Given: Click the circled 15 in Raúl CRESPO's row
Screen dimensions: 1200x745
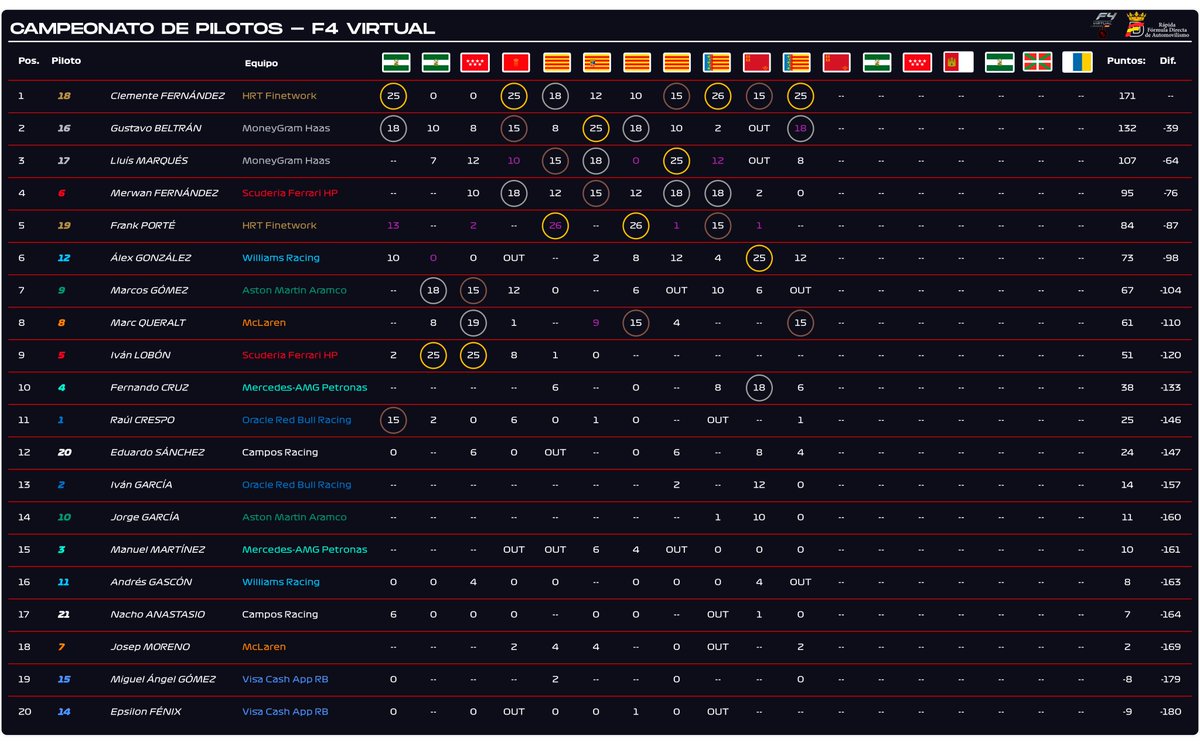Looking at the screenshot, I should pyautogui.click(x=393, y=420).
